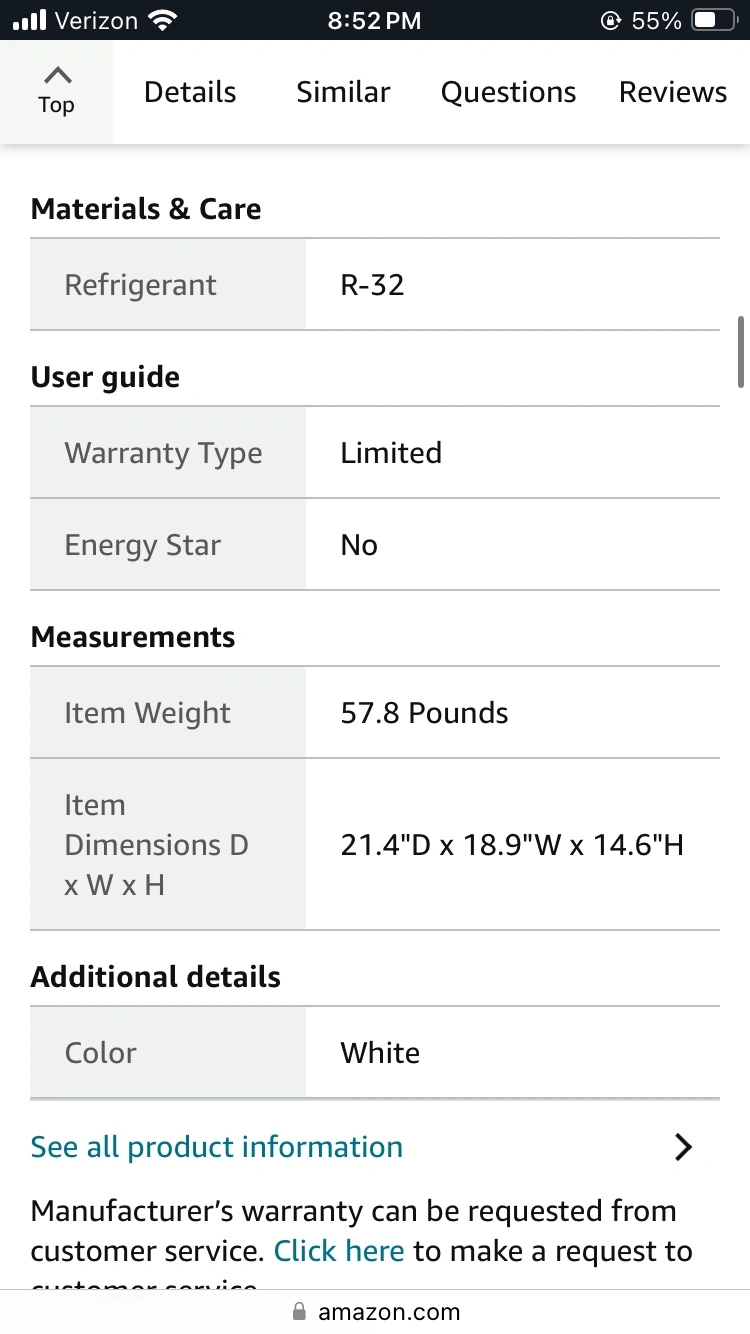Tap the amazon.com address bar

tap(388, 1311)
